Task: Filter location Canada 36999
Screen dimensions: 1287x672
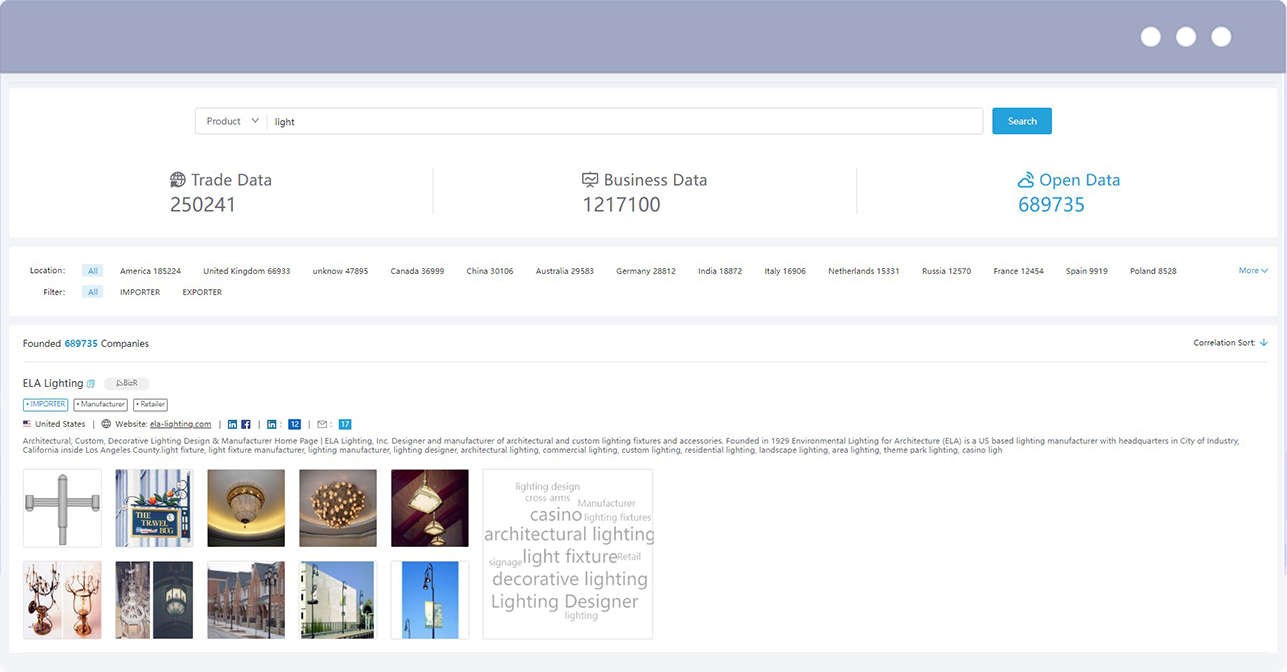Action: 417,271
